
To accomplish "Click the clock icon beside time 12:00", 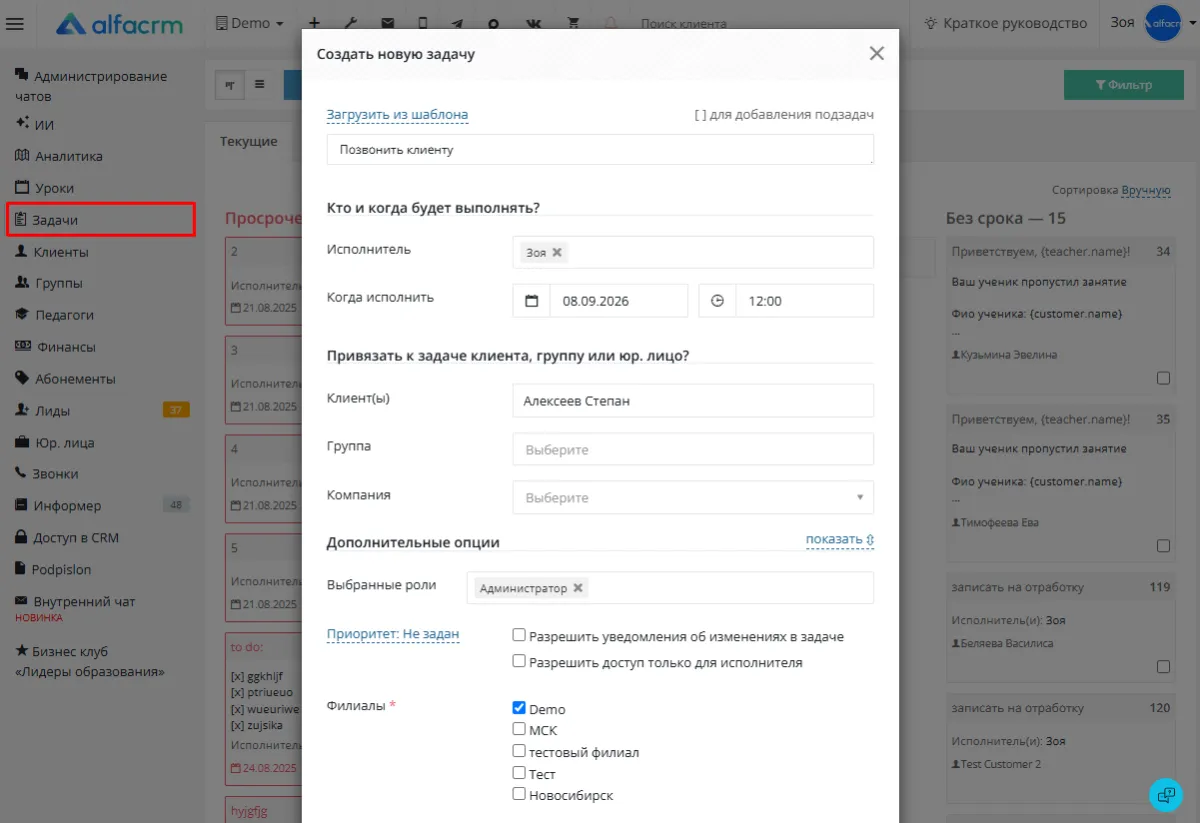I will [x=717, y=301].
